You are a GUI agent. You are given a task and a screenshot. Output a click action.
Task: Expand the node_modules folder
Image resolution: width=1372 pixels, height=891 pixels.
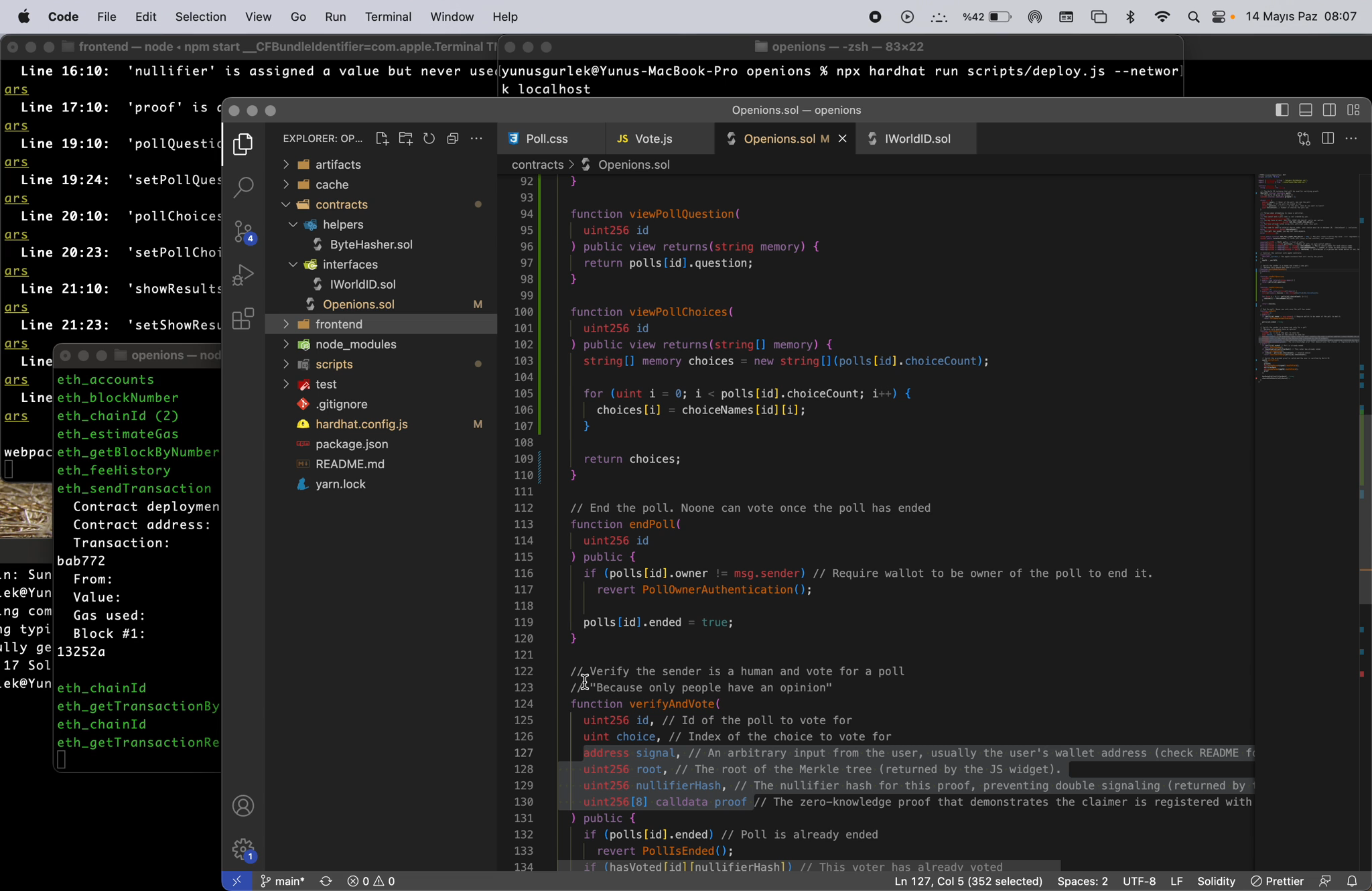(381, 344)
